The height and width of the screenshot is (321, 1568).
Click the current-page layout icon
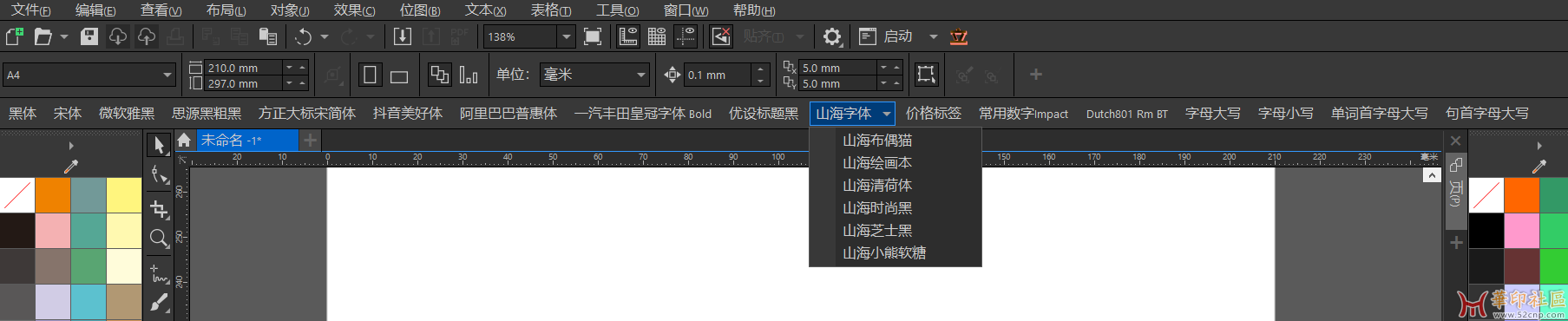(x=469, y=75)
